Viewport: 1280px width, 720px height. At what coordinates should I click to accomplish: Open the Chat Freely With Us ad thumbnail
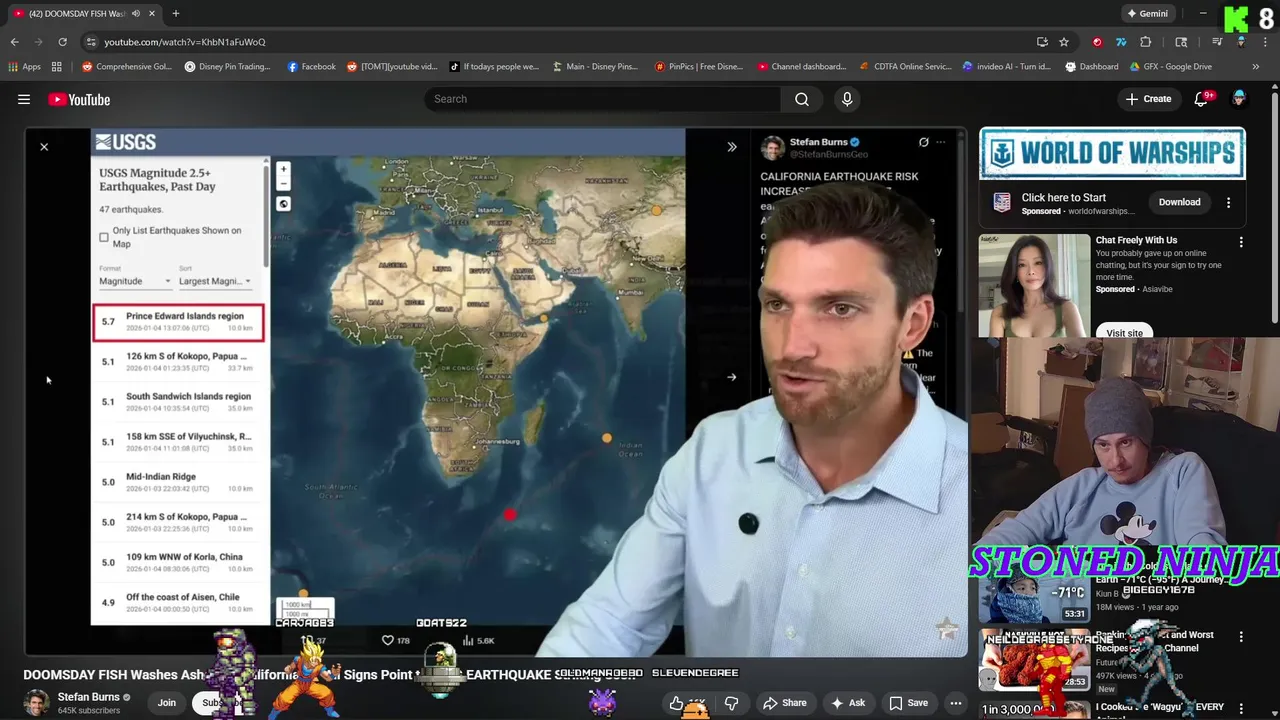tap(1034, 285)
